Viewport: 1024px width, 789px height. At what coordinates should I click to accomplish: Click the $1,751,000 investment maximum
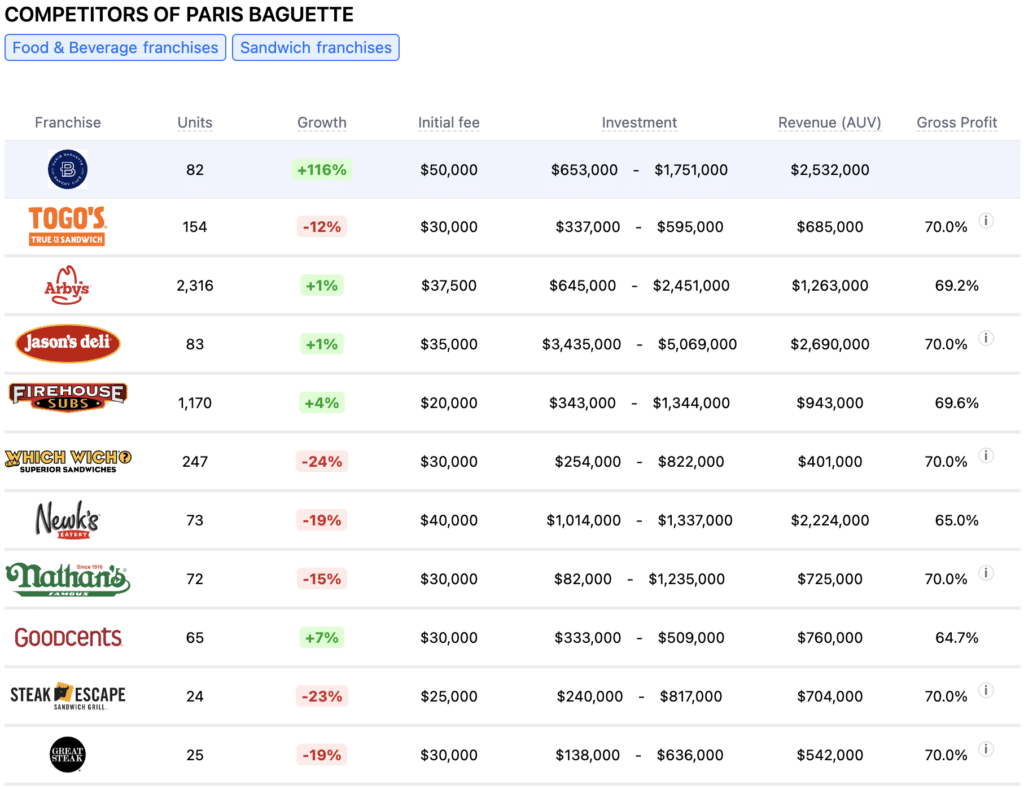click(x=691, y=170)
